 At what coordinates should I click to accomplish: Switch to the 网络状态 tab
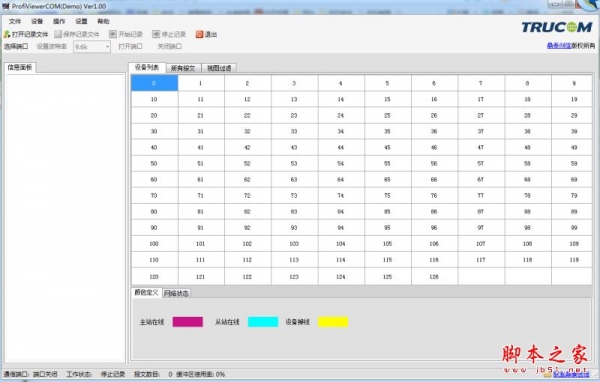point(176,294)
